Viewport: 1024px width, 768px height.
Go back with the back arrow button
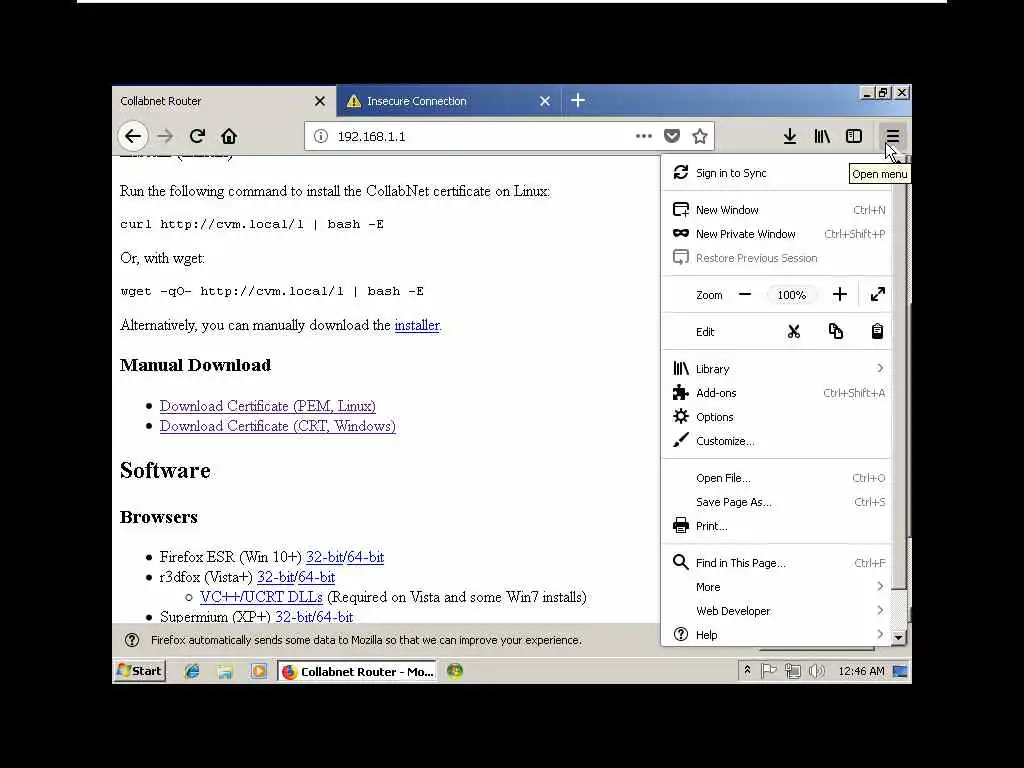click(133, 136)
